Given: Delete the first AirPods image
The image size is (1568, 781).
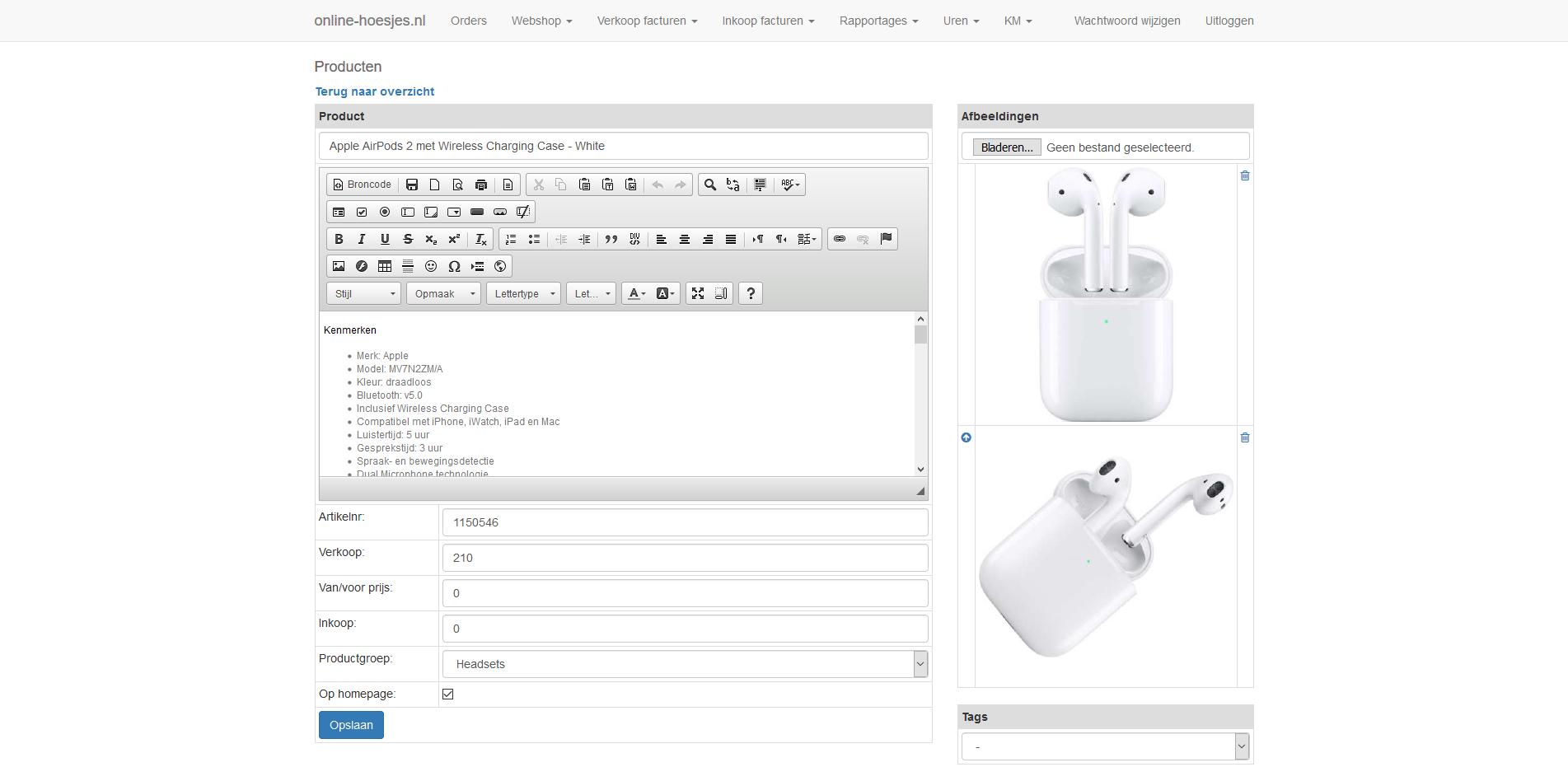Looking at the screenshot, I should click(x=1245, y=175).
